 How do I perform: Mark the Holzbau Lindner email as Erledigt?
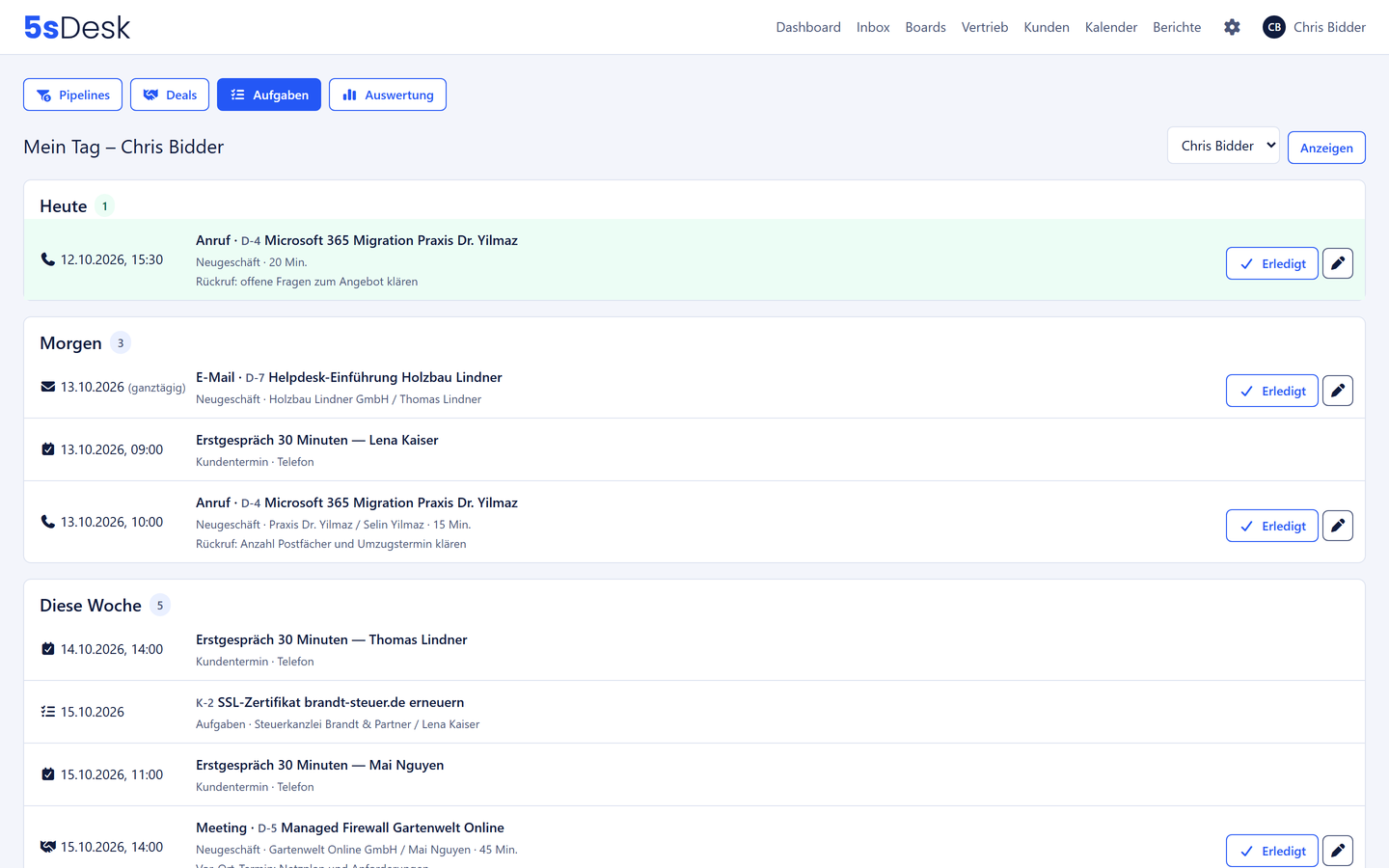pyautogui.click(x=1272, y=391)
